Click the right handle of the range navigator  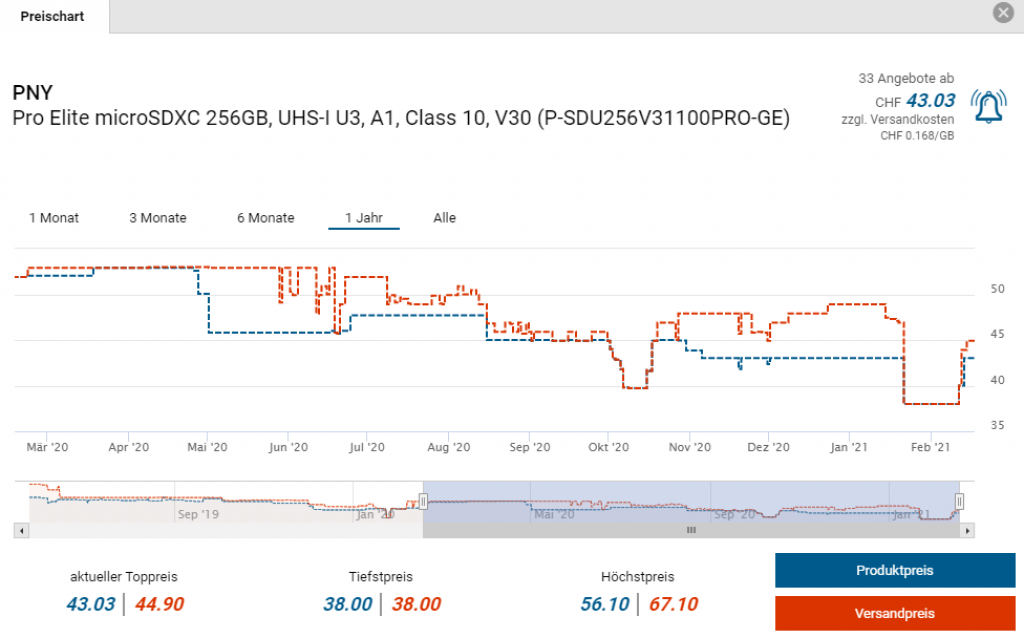point(959,501)
